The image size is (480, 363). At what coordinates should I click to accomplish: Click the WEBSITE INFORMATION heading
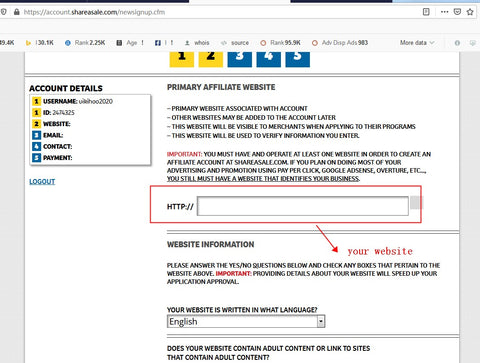211,244
